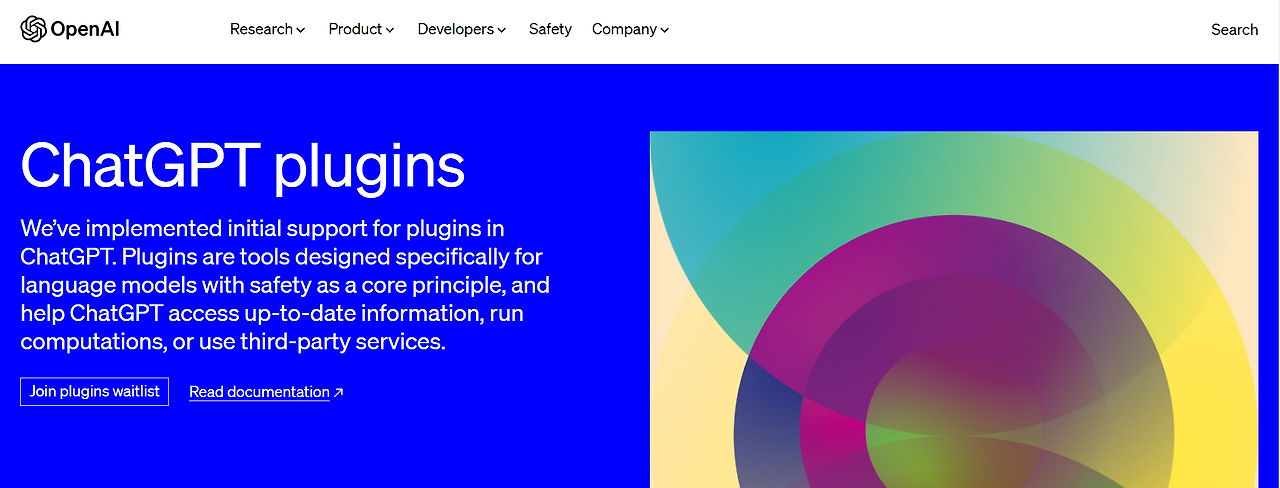Expand the Company menu
The image size is (1280, 488).
[x=630, y=29]
